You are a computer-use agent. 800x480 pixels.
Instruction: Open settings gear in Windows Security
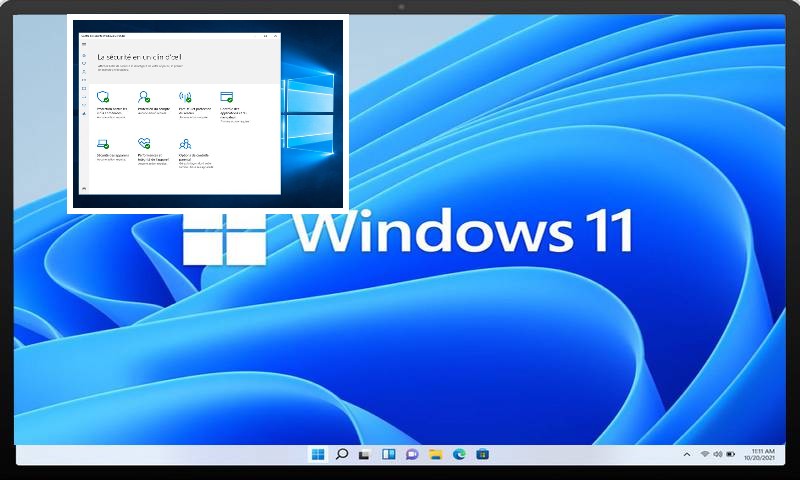84,188
